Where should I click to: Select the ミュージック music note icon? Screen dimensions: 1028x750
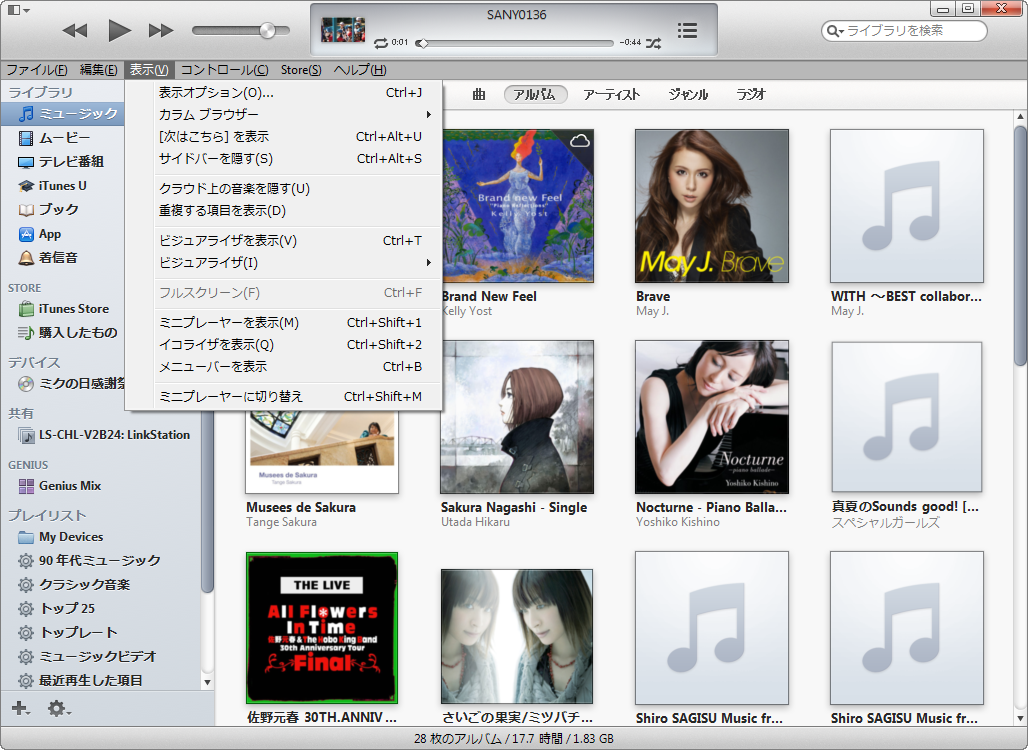pos(26,114)
